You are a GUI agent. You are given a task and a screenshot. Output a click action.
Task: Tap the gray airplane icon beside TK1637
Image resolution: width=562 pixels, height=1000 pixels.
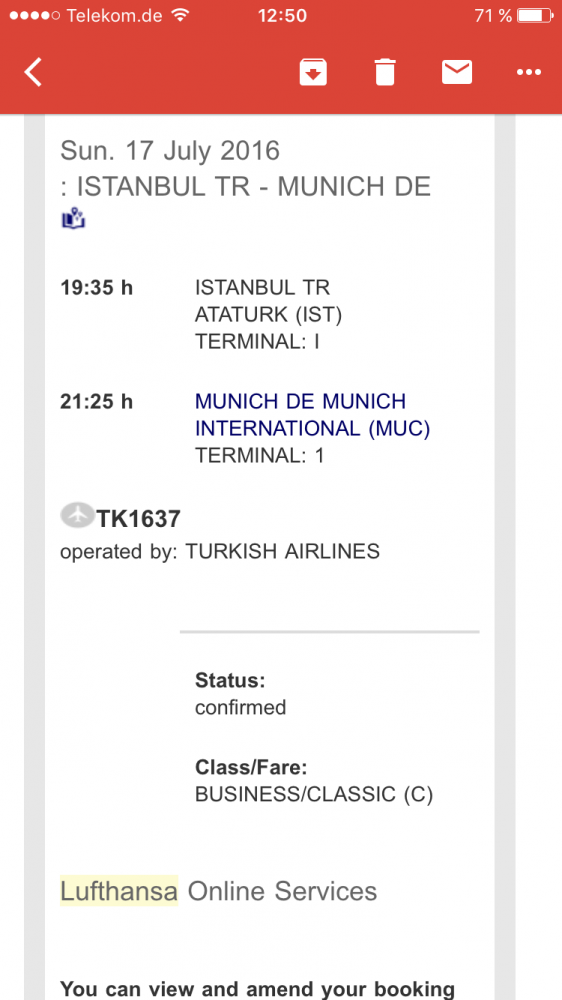click(x=77, y=515)
